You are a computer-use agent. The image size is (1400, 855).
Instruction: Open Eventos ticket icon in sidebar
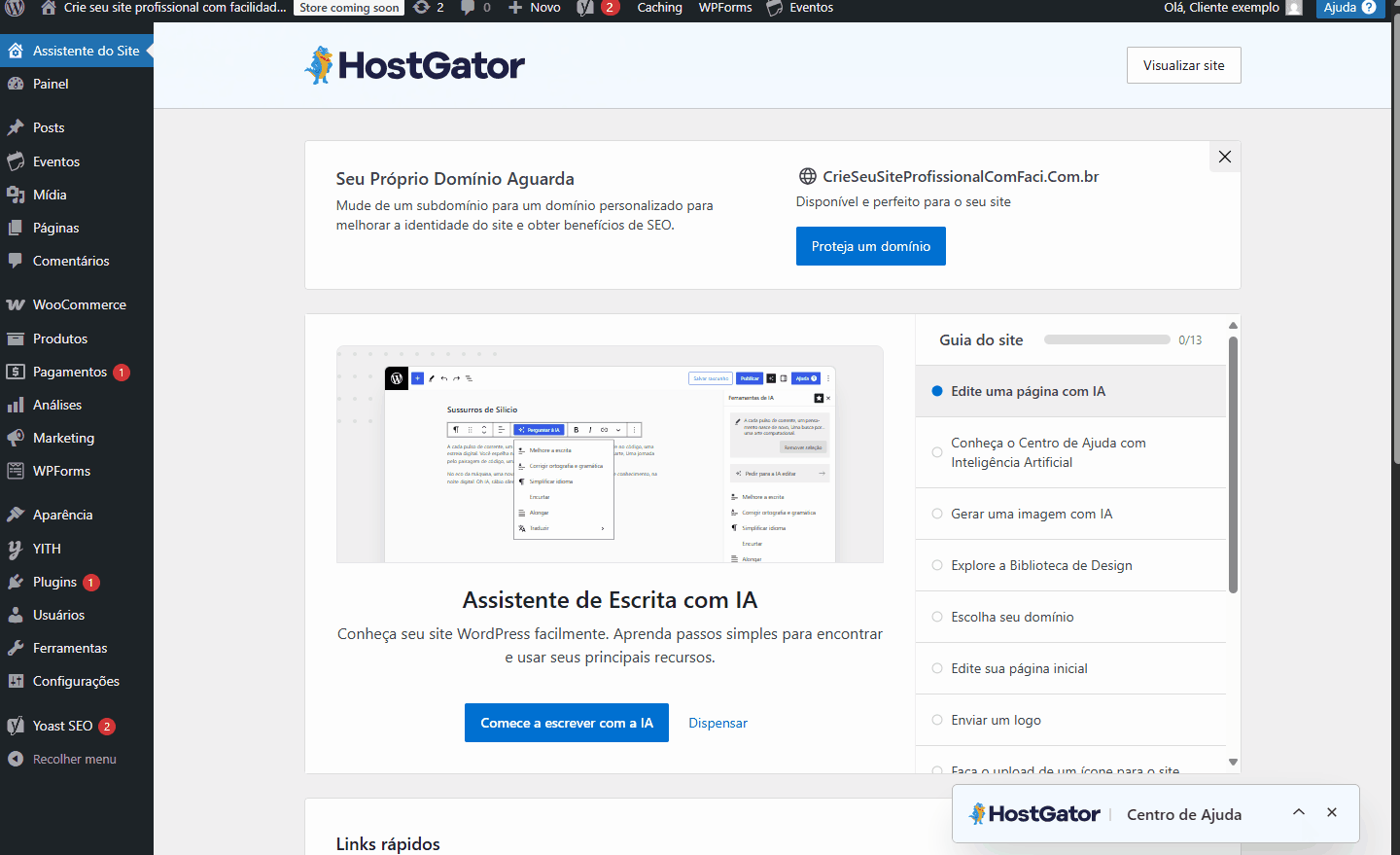16,161
